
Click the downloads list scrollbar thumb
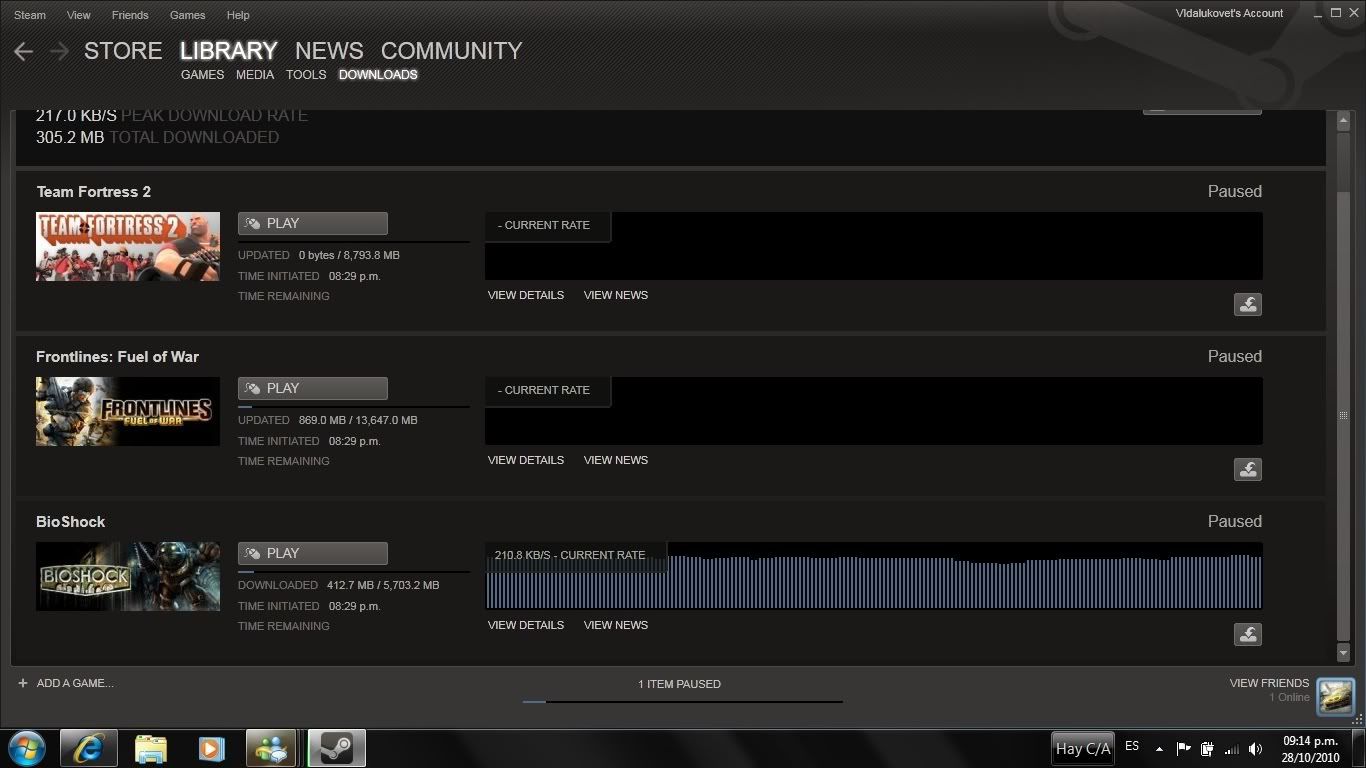(x=1344, y=415)
